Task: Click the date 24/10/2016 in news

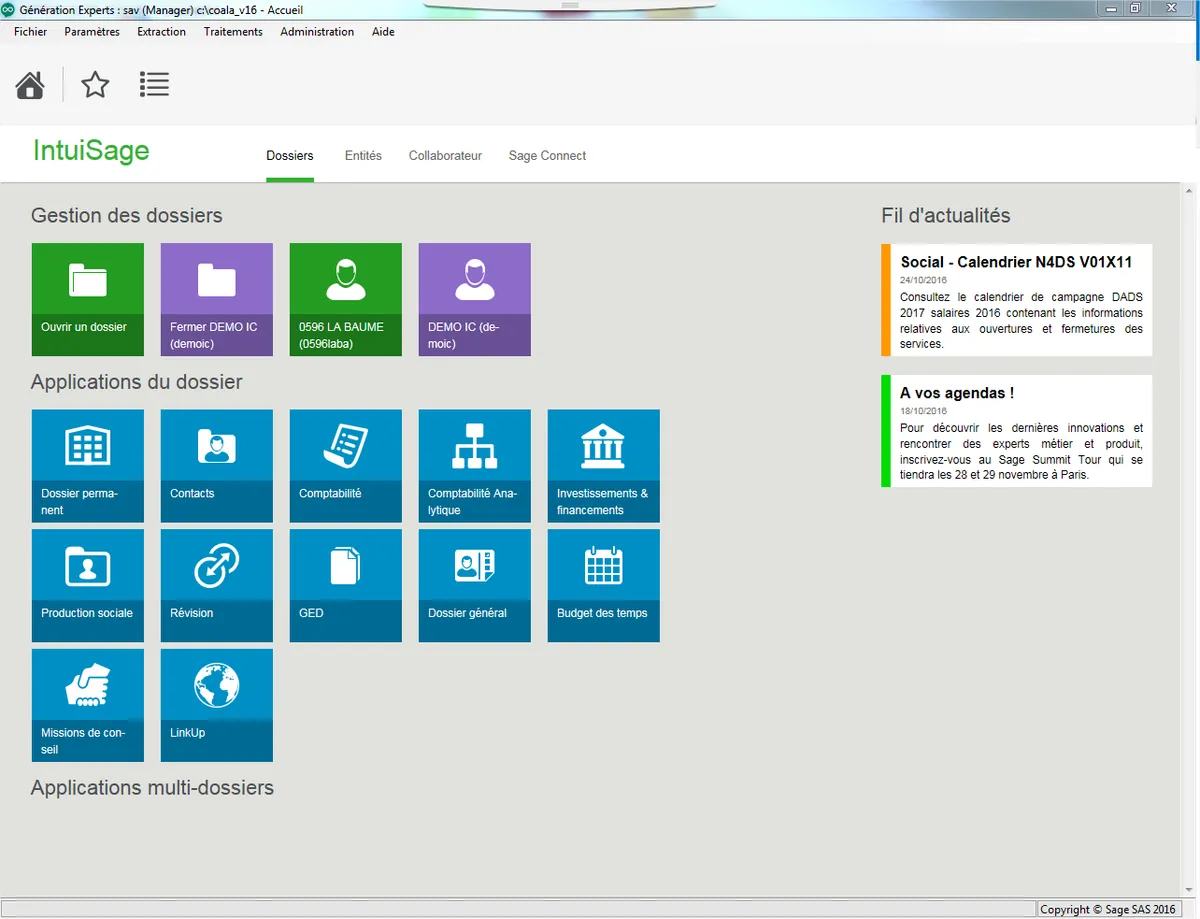Action: tap(922, 280)
